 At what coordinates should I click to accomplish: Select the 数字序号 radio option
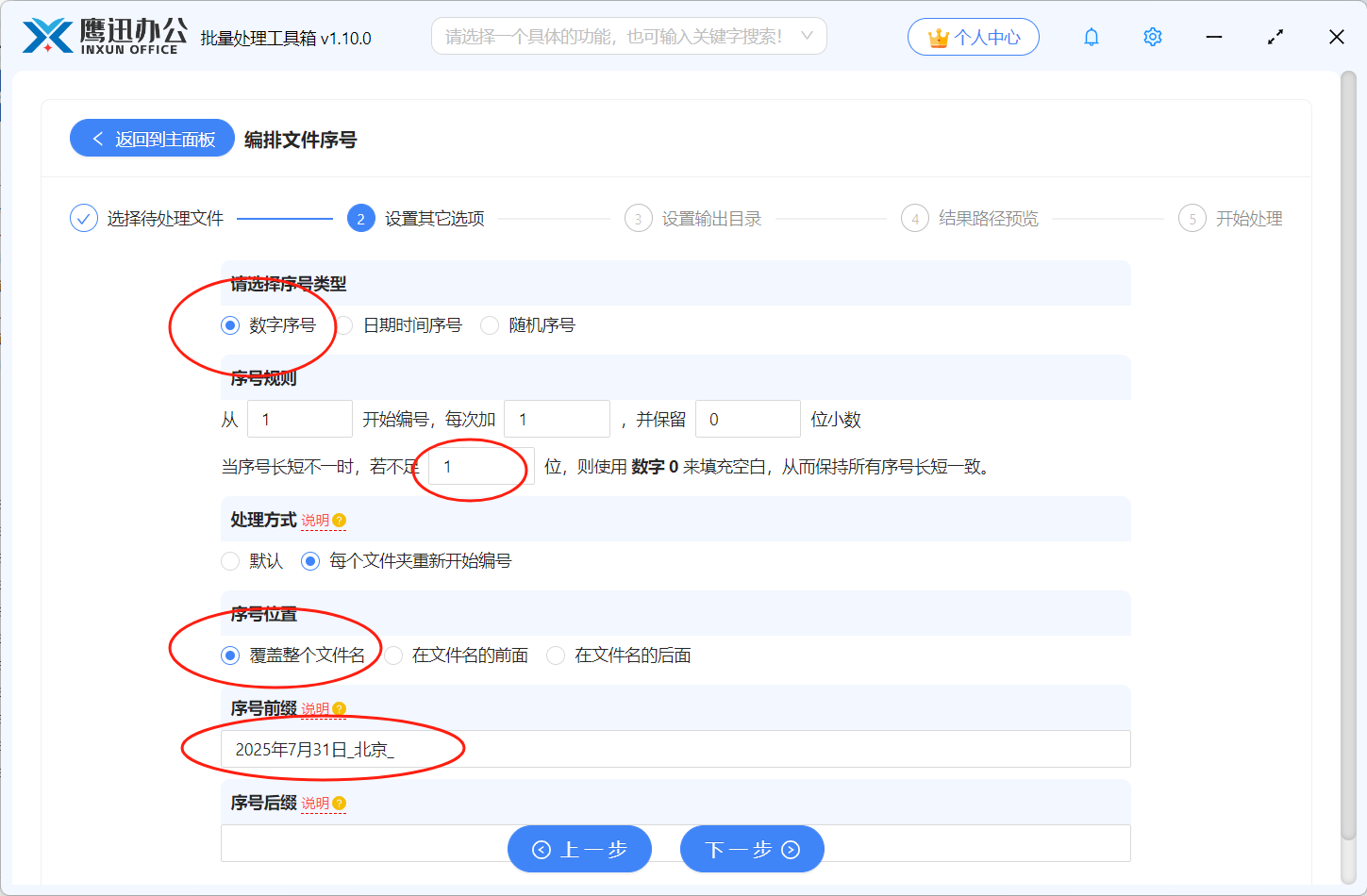click(230, 325)
